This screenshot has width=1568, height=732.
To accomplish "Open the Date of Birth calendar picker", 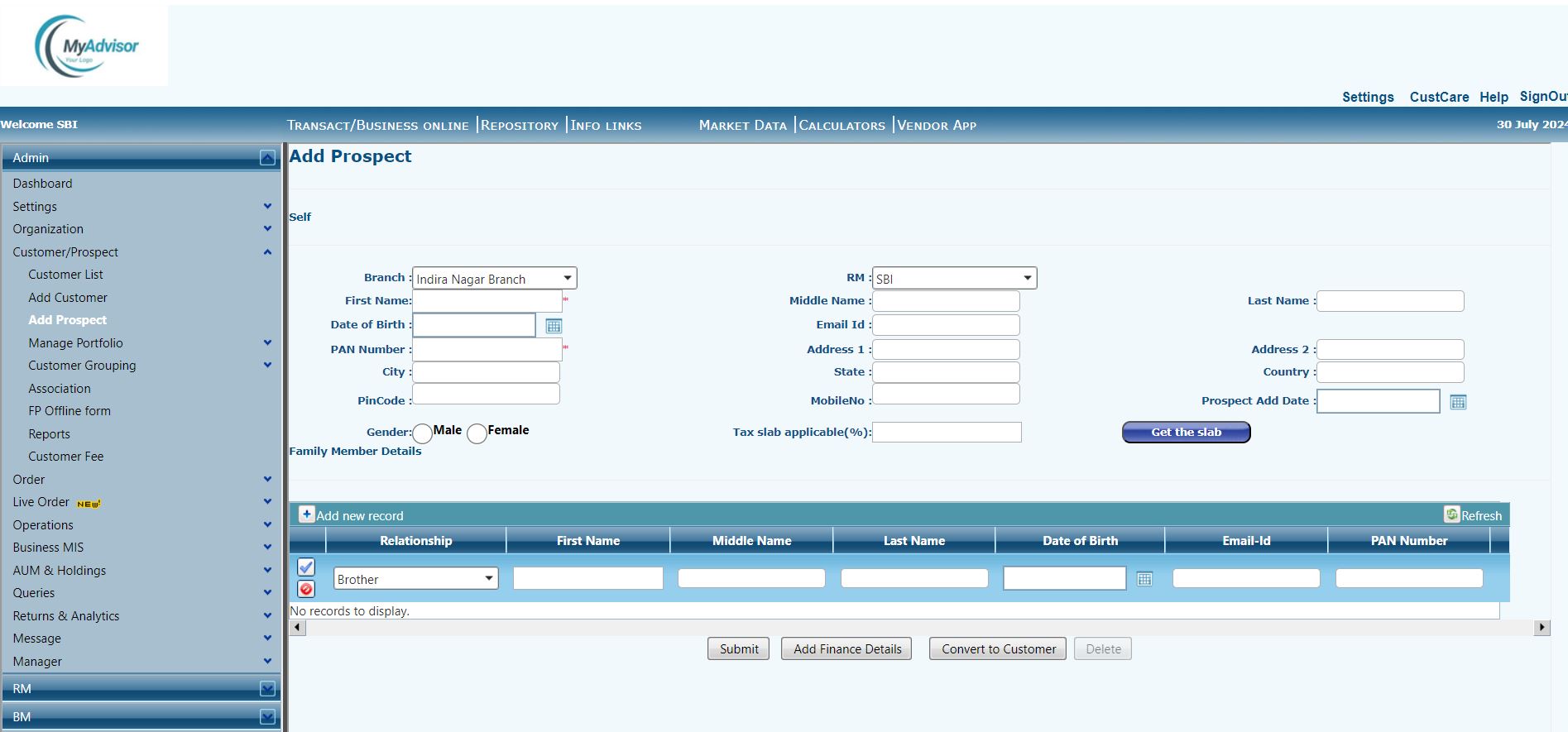I will (554, 326).
